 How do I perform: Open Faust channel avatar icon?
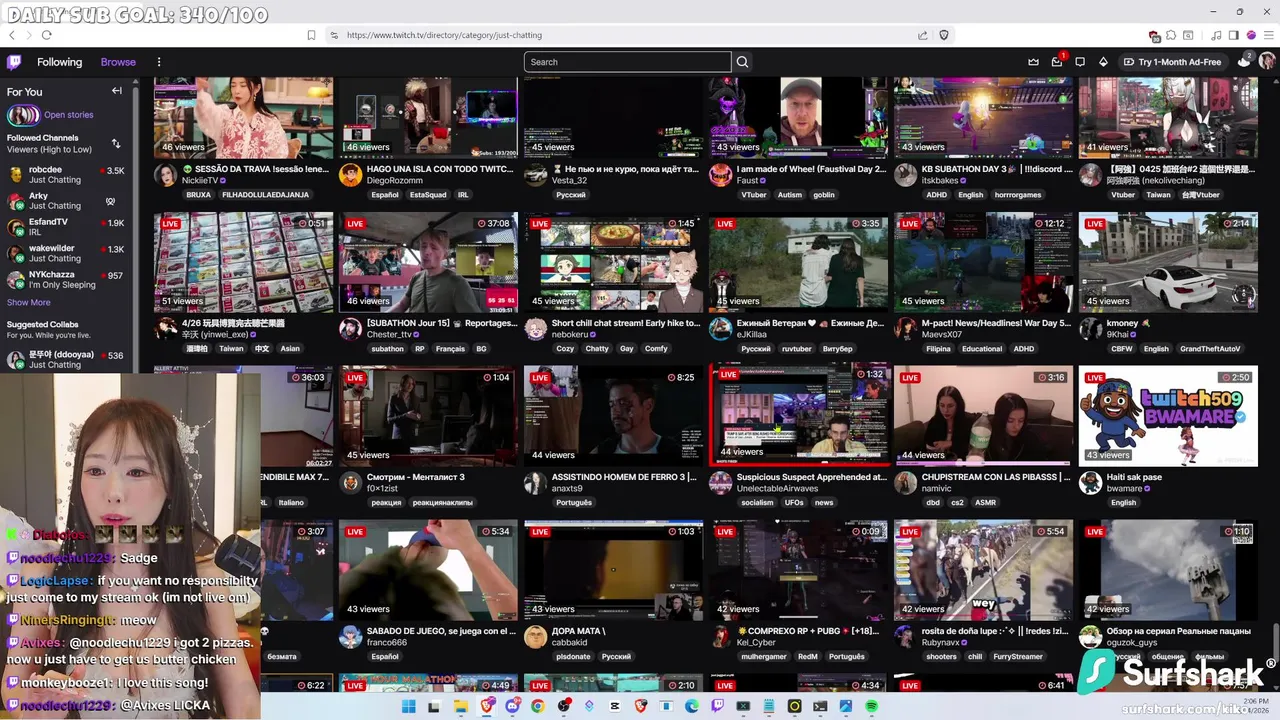720,175
